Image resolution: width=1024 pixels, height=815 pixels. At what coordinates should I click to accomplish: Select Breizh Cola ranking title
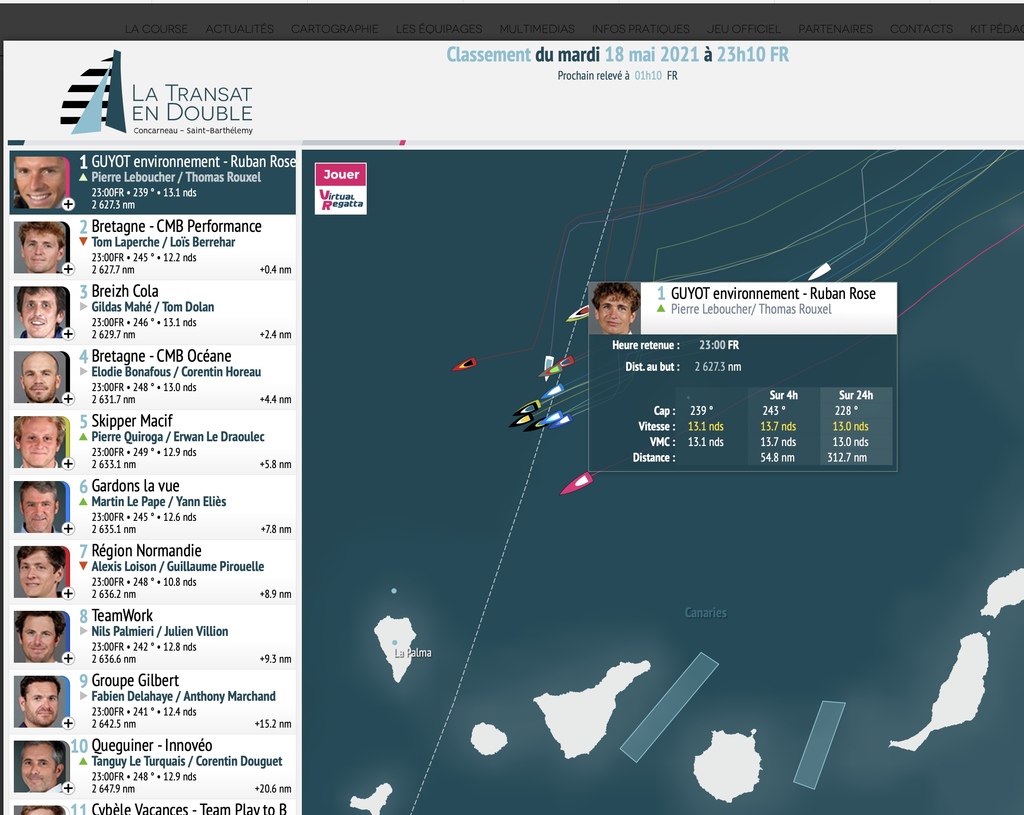tap(125, 291)
